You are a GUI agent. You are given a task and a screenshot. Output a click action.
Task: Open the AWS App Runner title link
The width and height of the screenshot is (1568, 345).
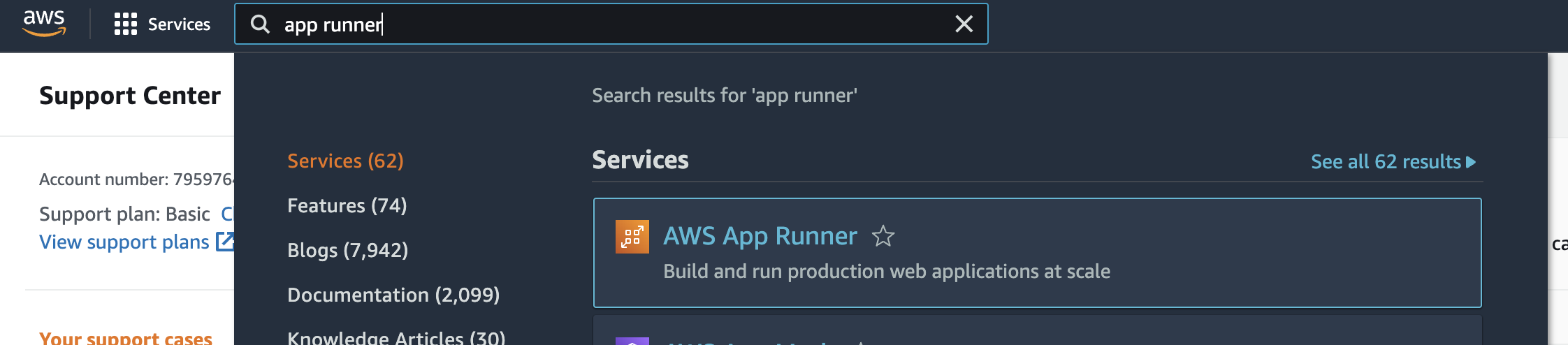pos(760,236)
